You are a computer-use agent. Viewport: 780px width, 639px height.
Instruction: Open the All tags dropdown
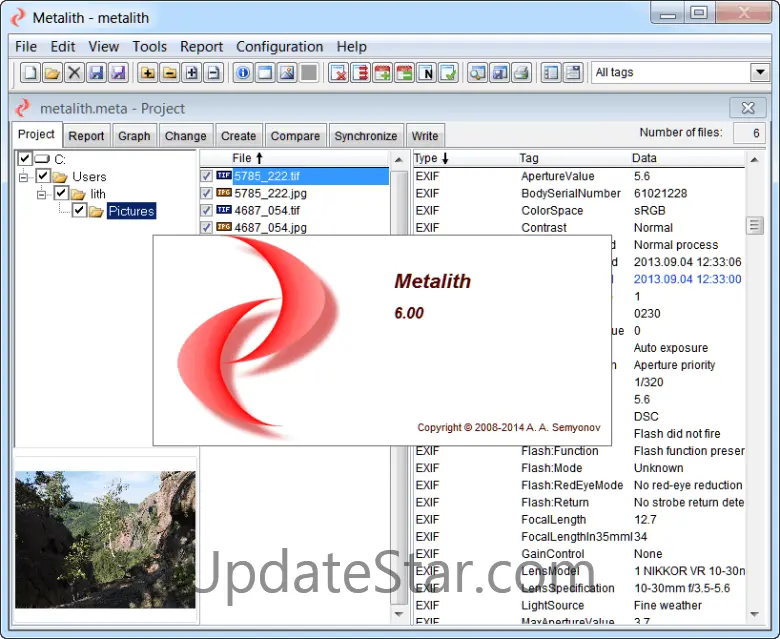(759, 73)
